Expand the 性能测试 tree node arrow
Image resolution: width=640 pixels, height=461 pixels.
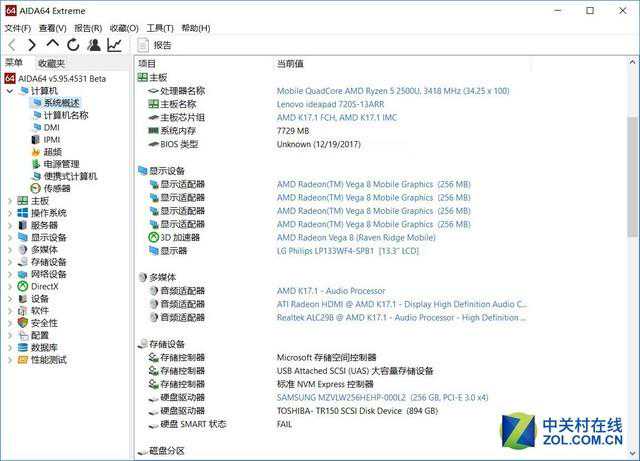pos(11,360)
